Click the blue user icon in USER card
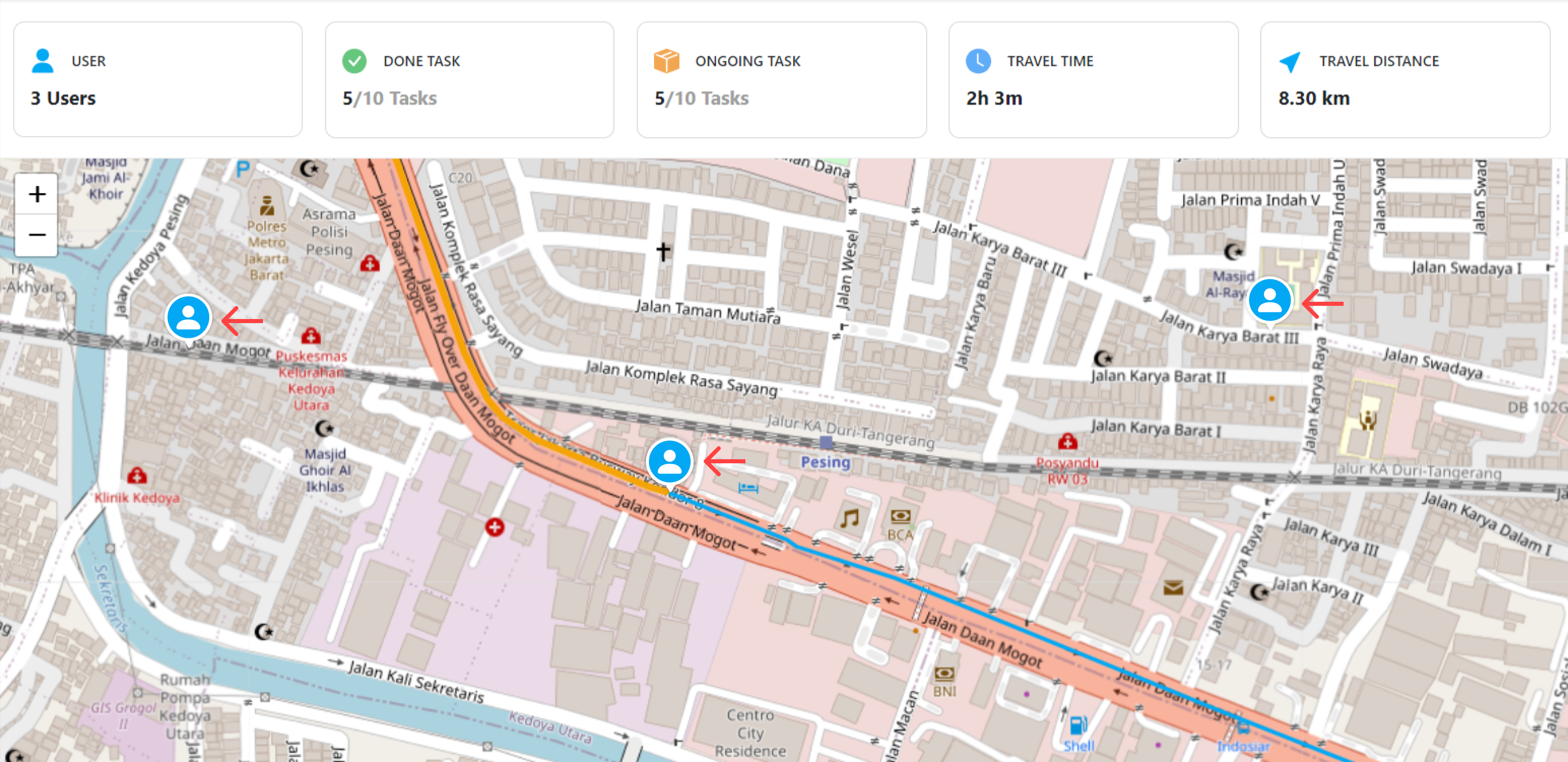This screenshot has height=762, width=1568. point(43,61)
